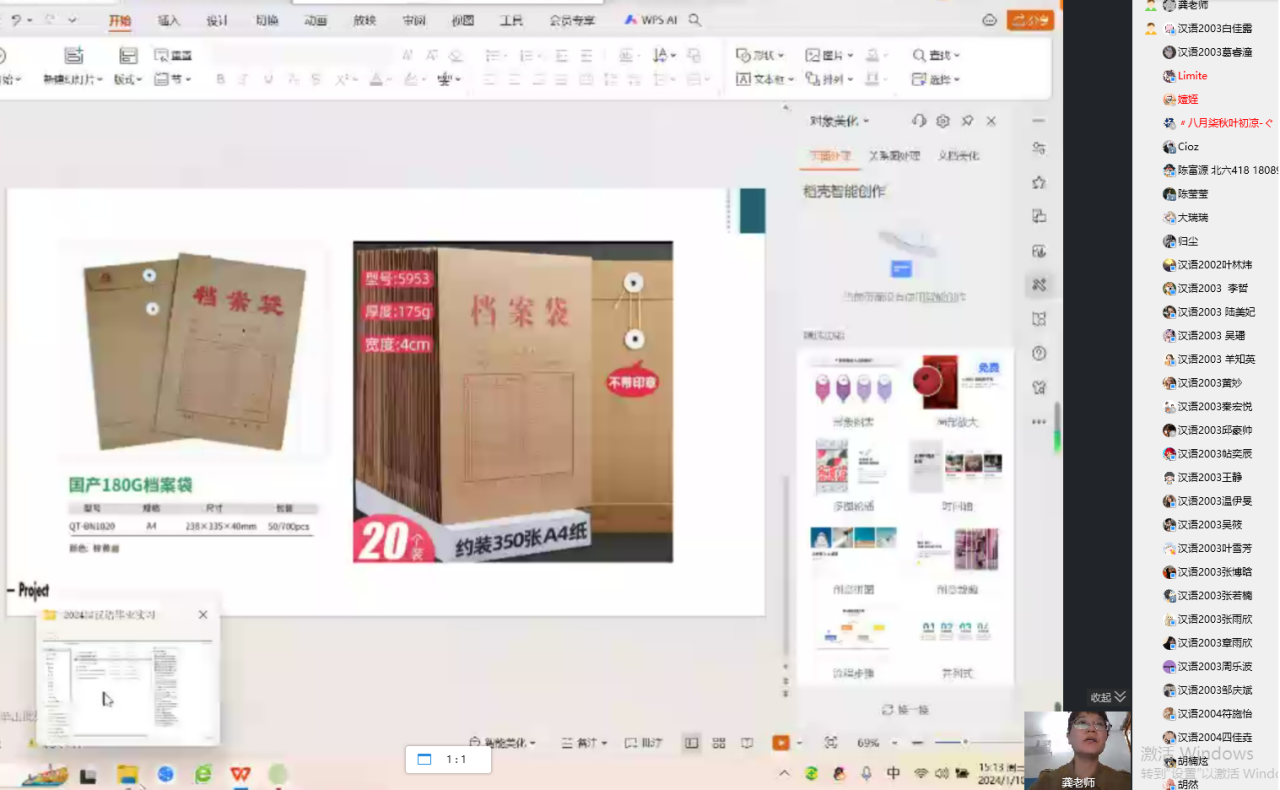Click the WPS AI button in ribbon
The image size is (1280, 790).
coord(651,20)
